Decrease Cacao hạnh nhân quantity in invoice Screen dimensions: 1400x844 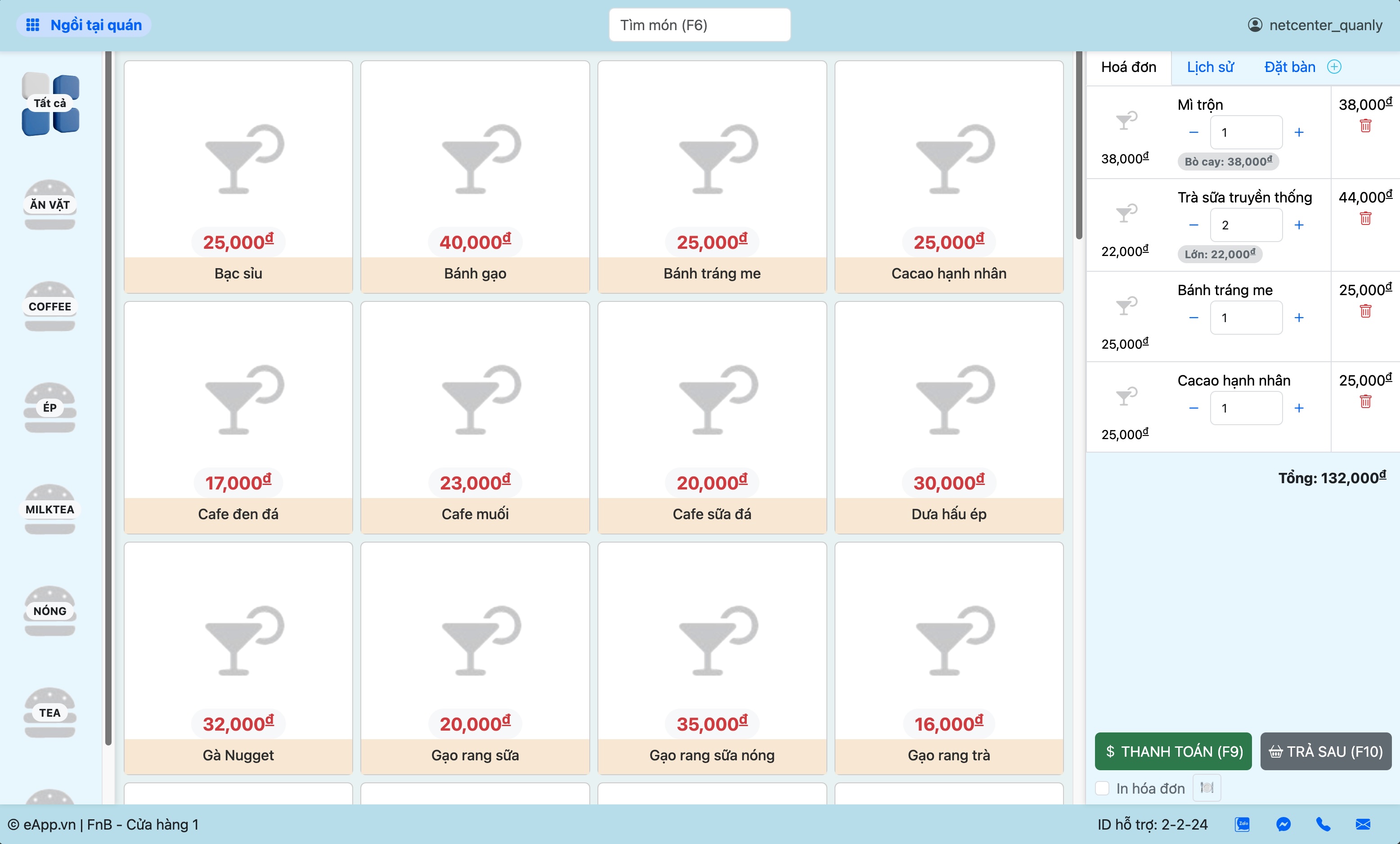coord(1194,408)
